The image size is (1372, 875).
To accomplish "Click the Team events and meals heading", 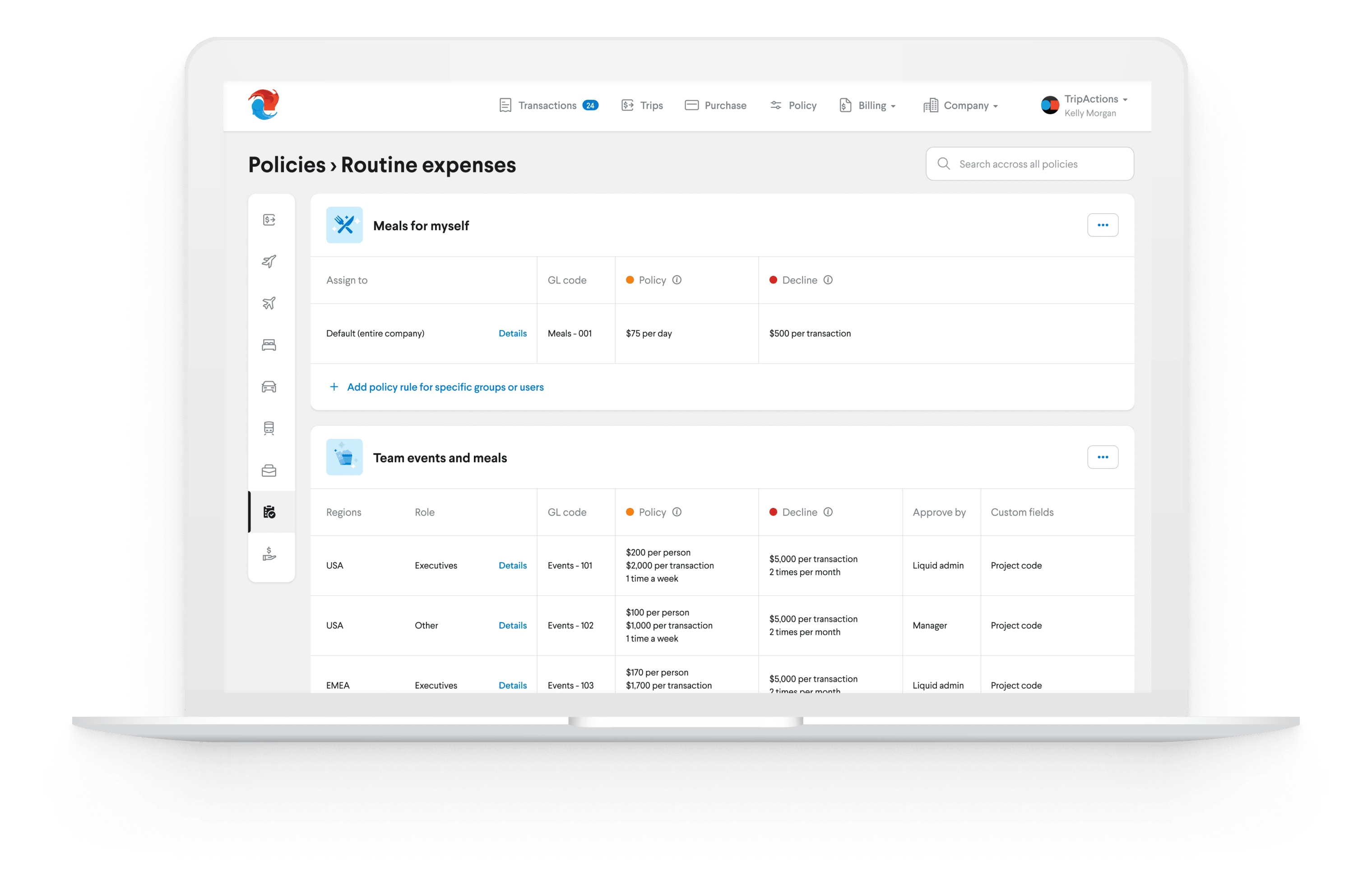I will coord(440,458).
